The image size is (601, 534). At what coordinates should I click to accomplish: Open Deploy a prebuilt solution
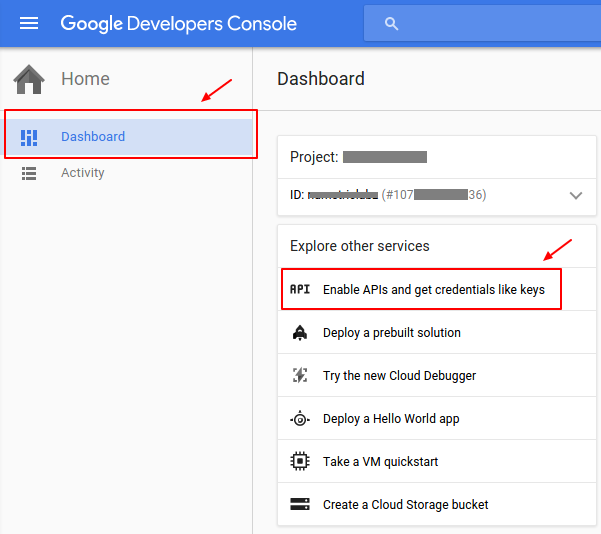tap(437, 332)
